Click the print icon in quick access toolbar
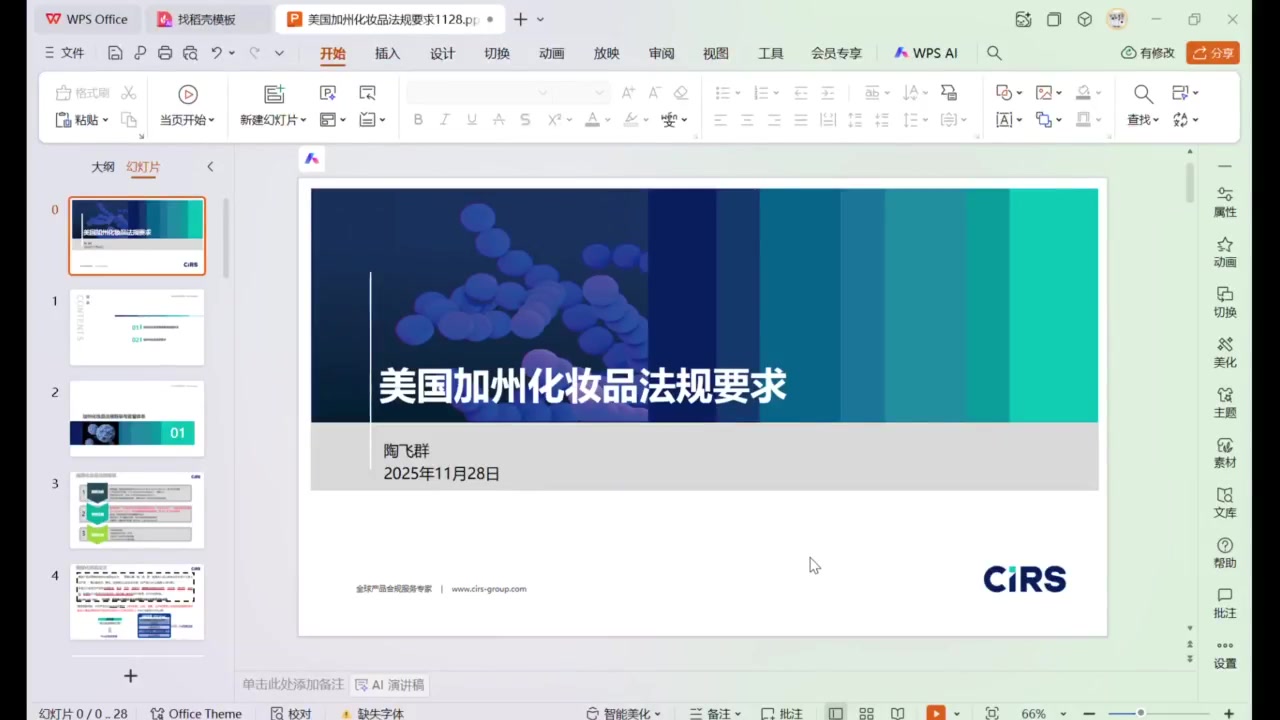 [x=165, y=53]
